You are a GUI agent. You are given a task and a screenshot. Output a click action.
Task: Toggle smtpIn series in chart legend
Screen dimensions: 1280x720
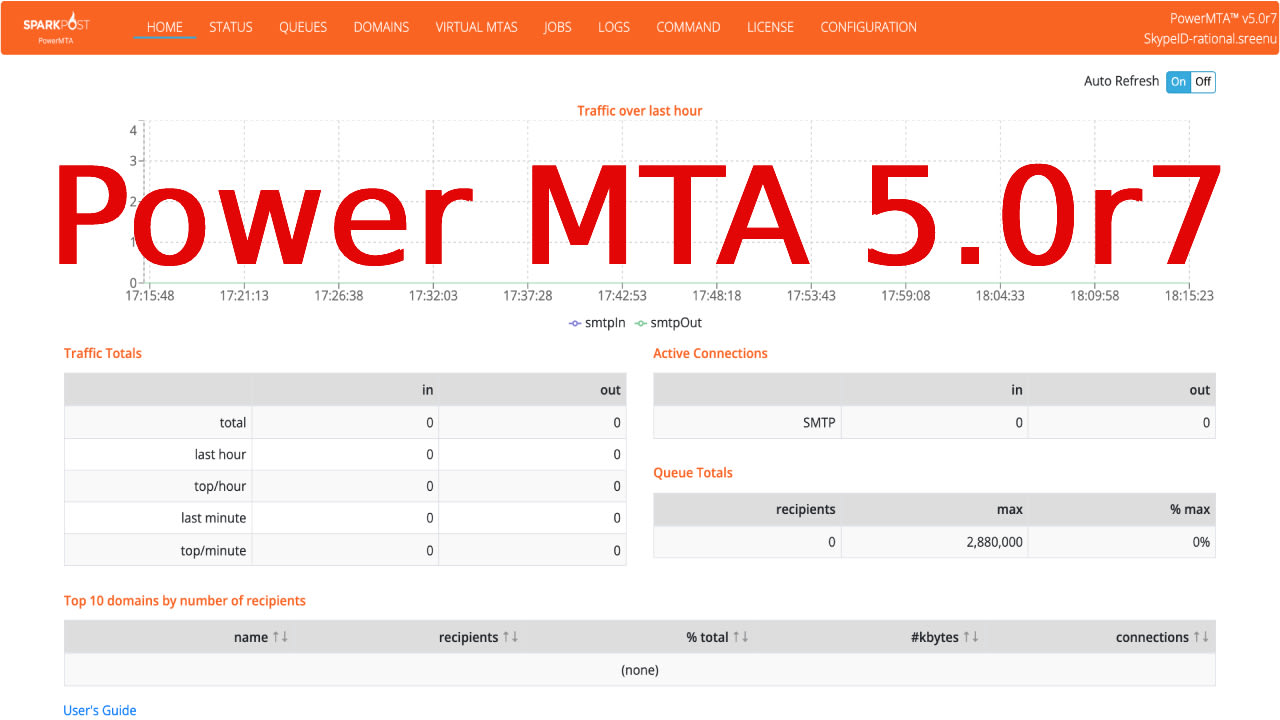point(597,323)
